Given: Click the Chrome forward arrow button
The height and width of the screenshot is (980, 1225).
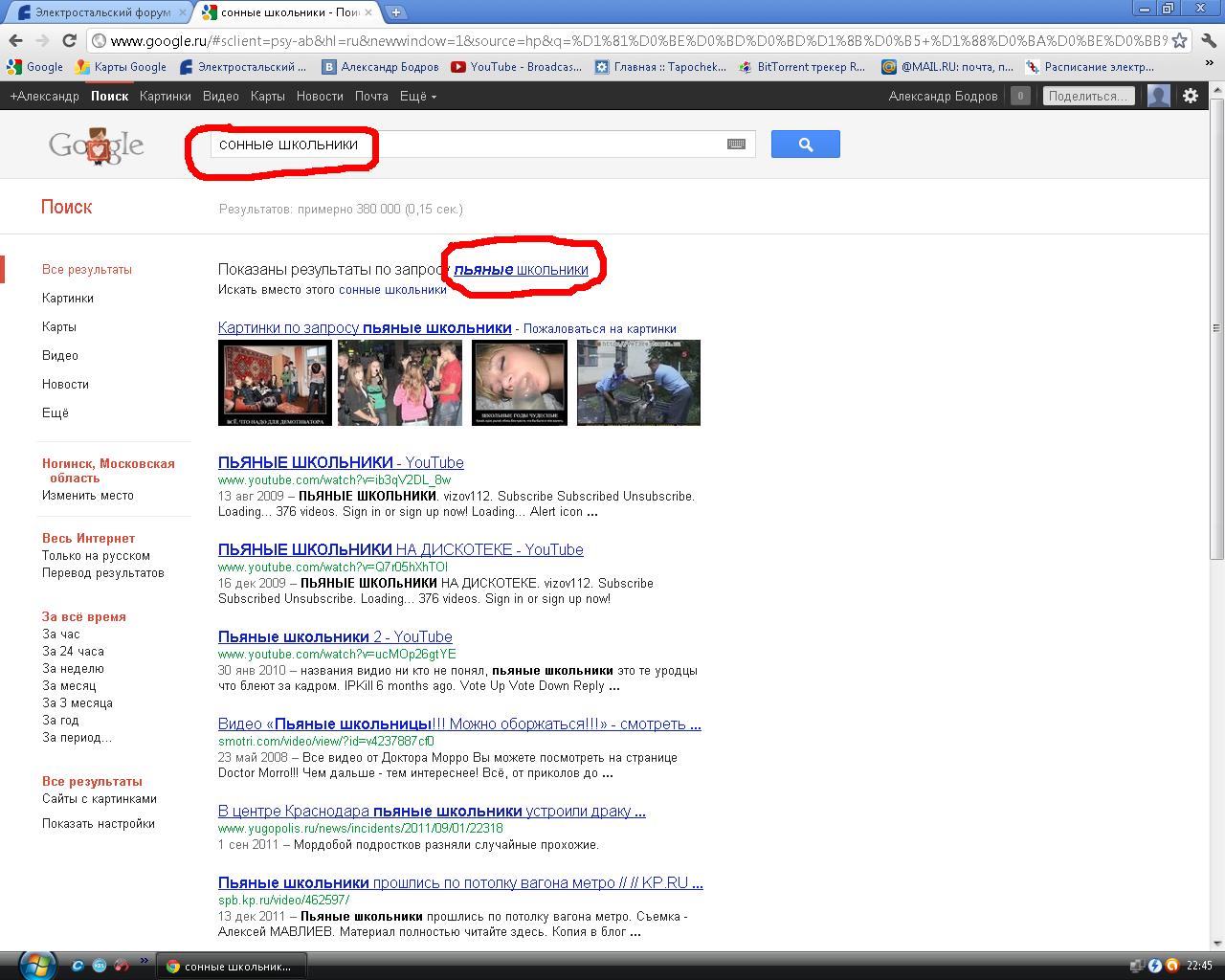Looking at the screenshot, I should (x=42, y=40).
